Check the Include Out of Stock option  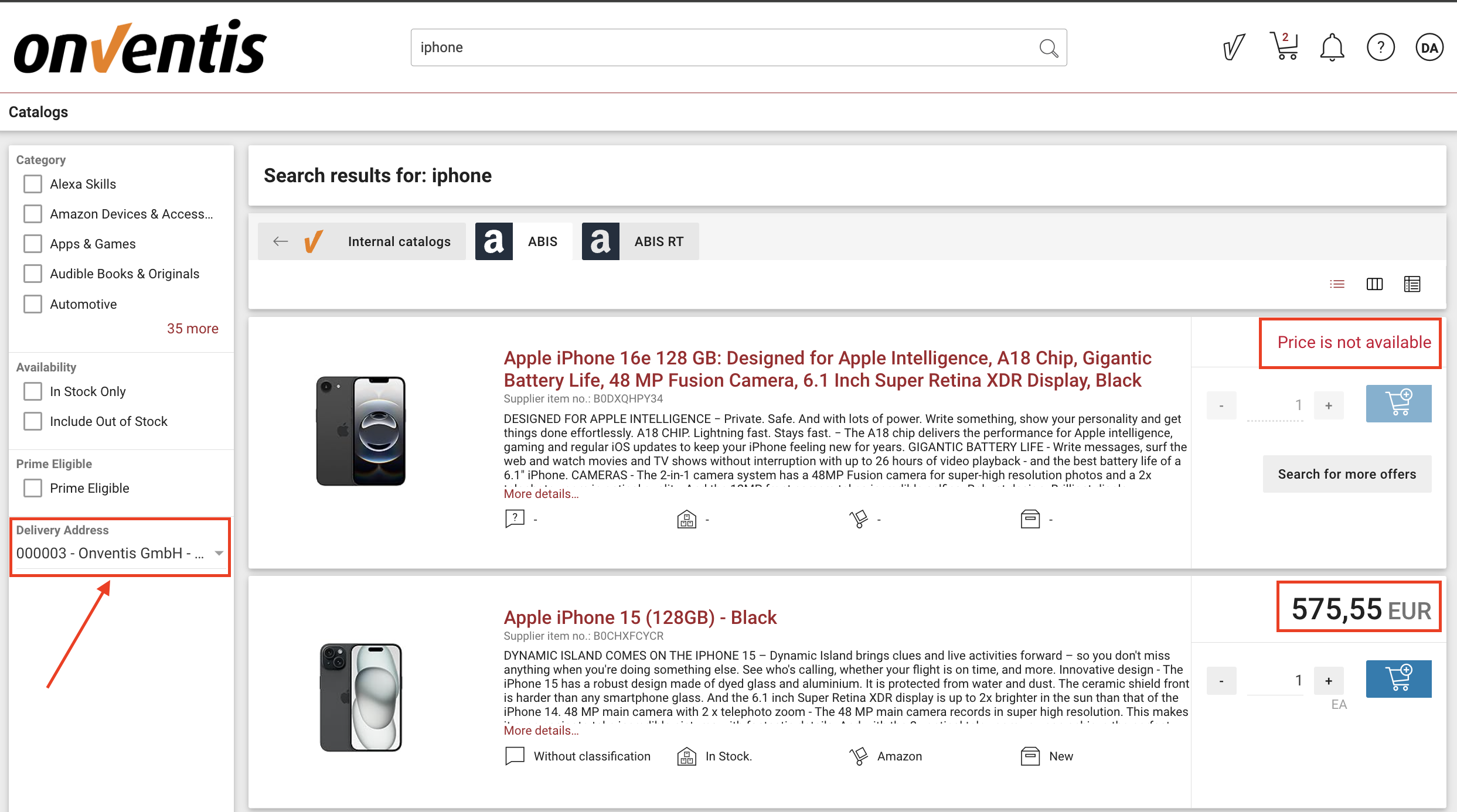click(33, 421)
